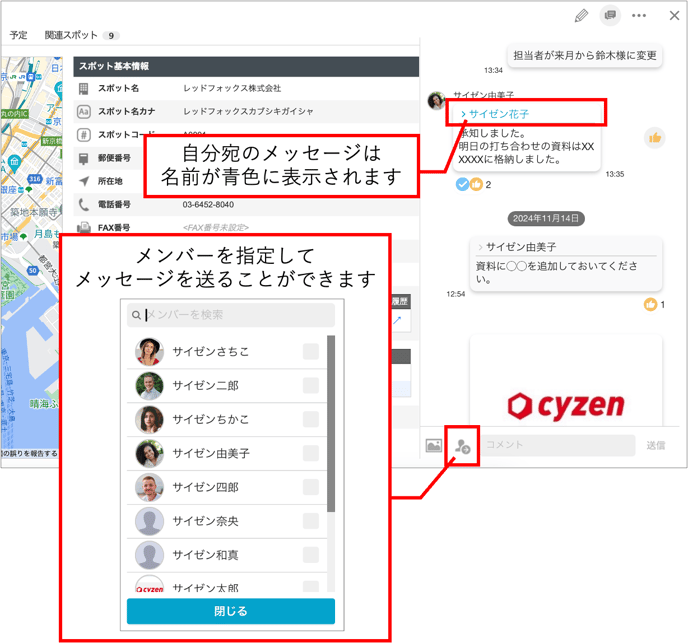
Task: Check the box for サイゼン二郎
Action: 311,385
